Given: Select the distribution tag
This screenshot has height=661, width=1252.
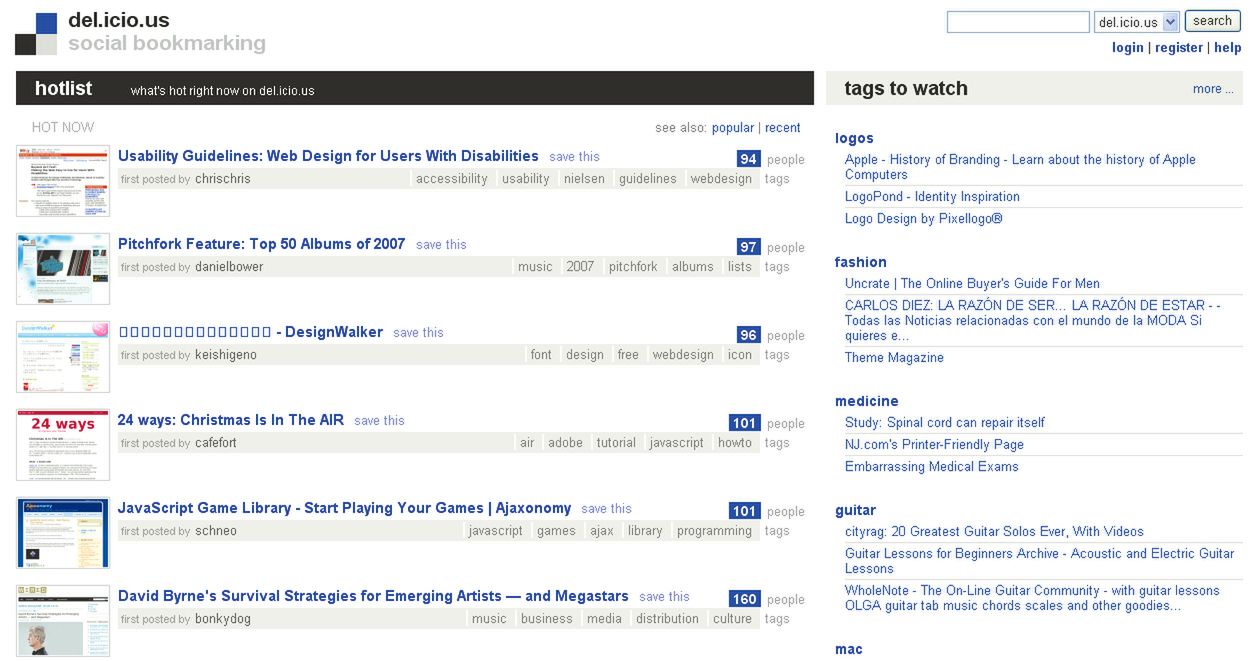Looking at the screenshot, I should click(x=667, y=619).
